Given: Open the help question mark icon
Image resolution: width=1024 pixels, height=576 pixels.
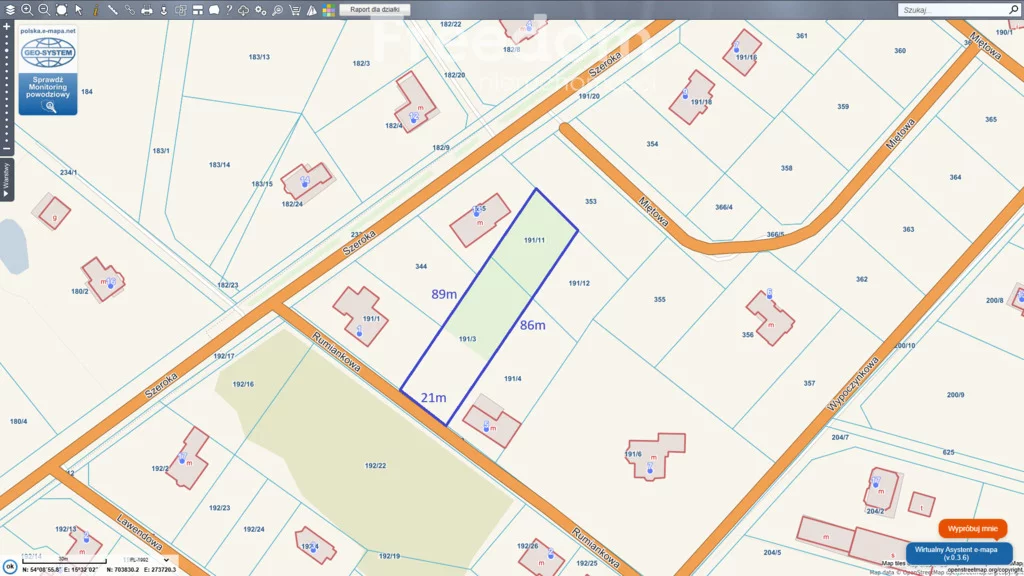Looking at the screenshot, I should [228, 9].
